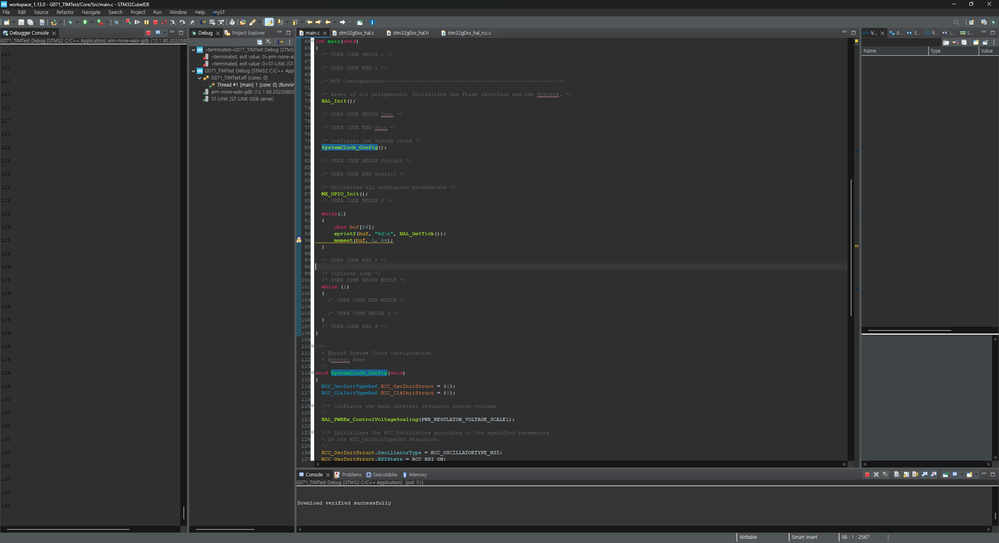This screenshot has width=999, height=543.
Task: Select the arm-none-eabi-gdb process entry
Action: (x=249, y=92)
